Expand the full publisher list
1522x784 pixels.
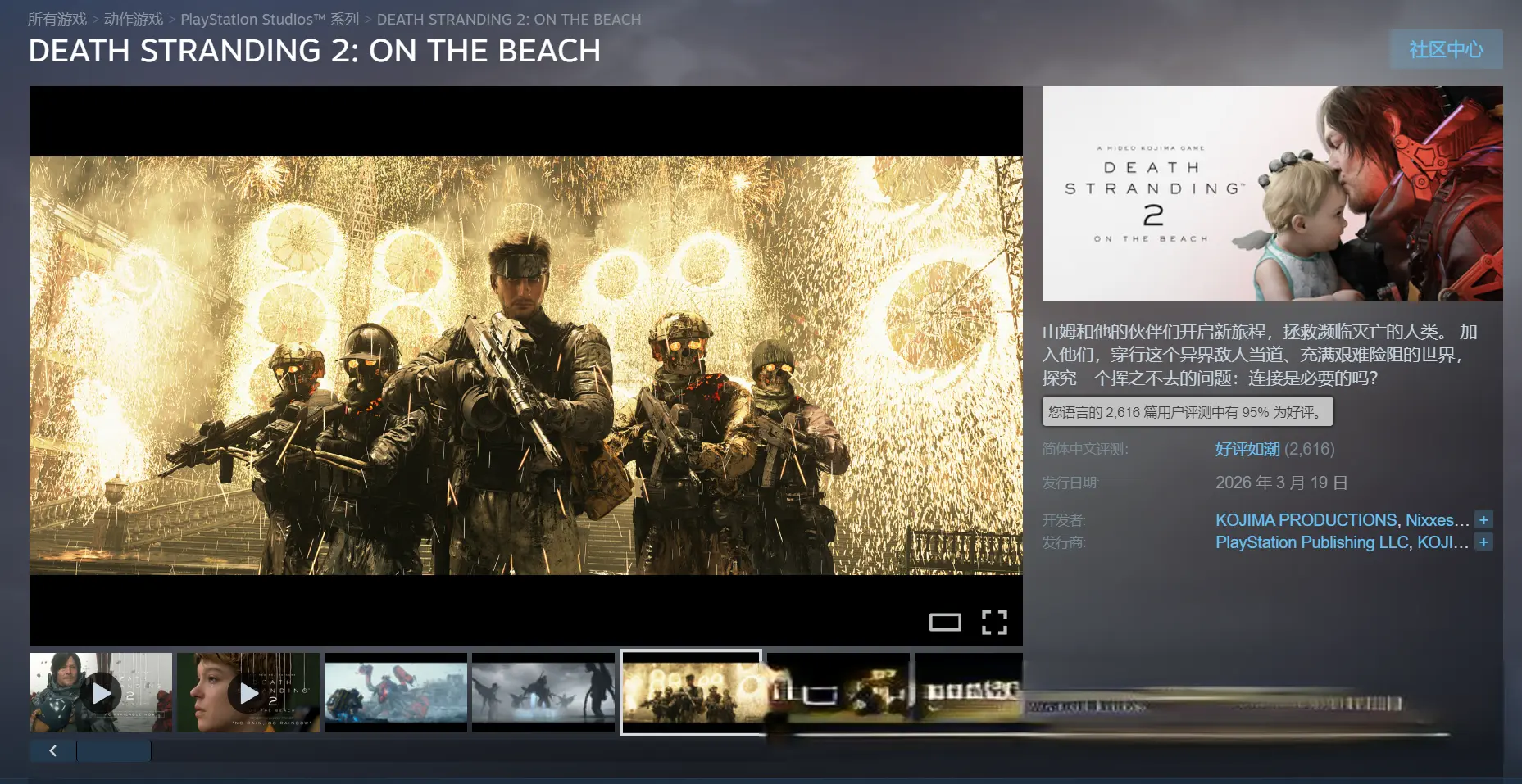[1483, 542]
